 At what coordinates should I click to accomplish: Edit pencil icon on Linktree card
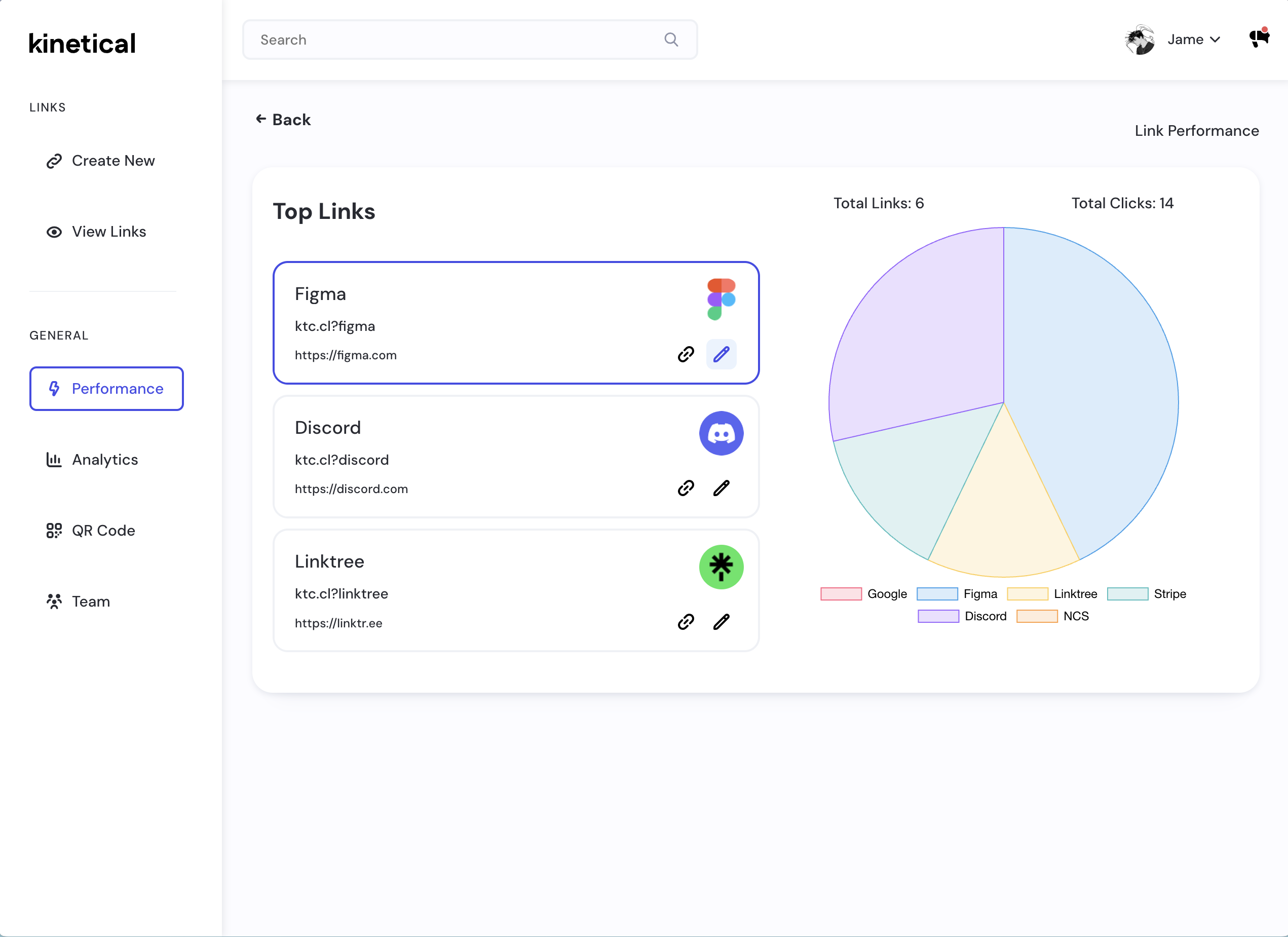click(x=721, y=622)
